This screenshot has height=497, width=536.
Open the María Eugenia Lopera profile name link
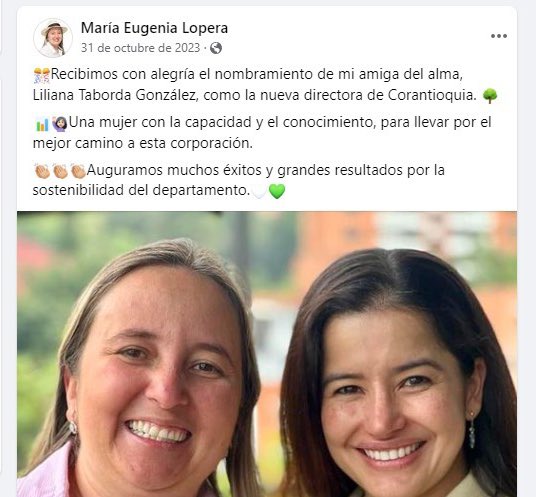(155, 28)
